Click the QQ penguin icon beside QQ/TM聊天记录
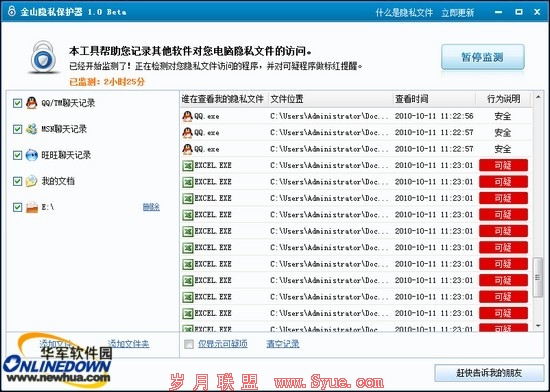550x392 pixels. coord(32,103)
